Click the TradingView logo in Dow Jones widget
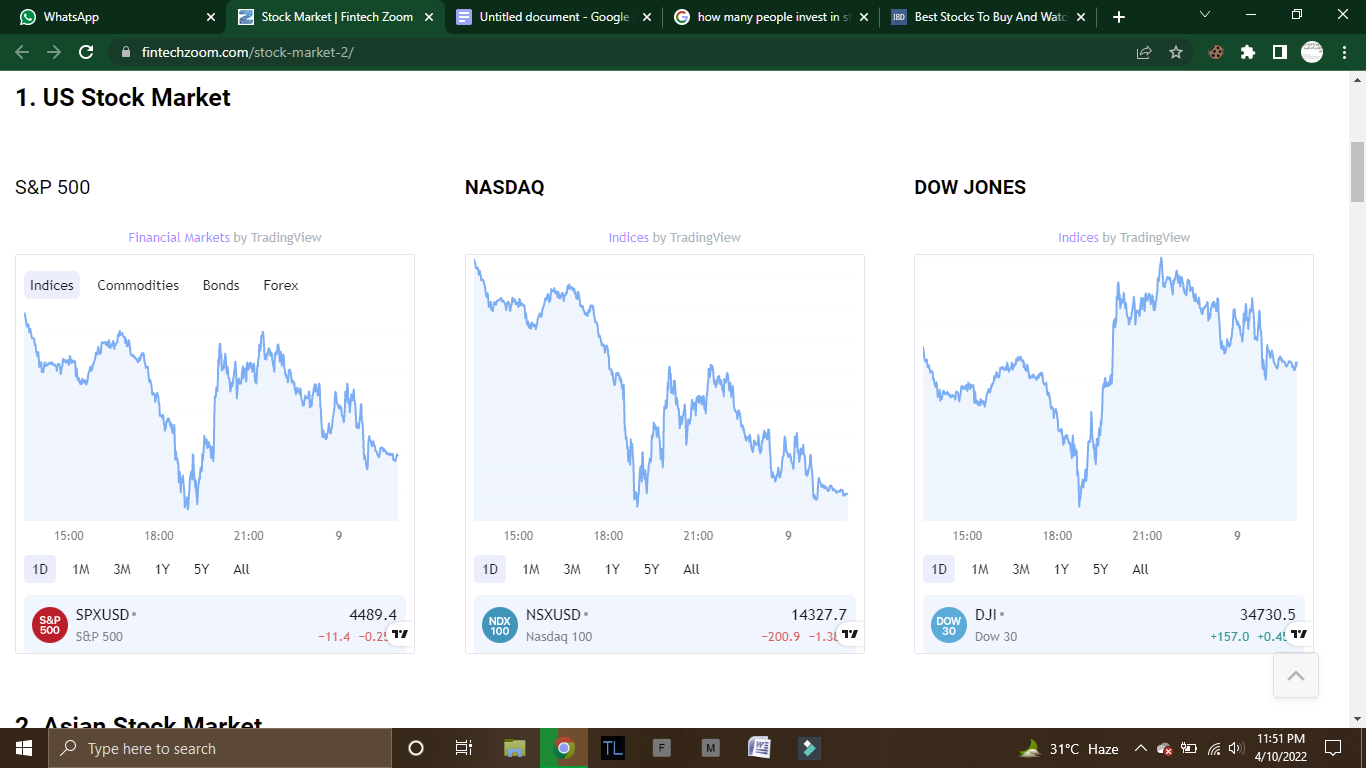This screenshot has width=1366, height=768. [1299, 633]
